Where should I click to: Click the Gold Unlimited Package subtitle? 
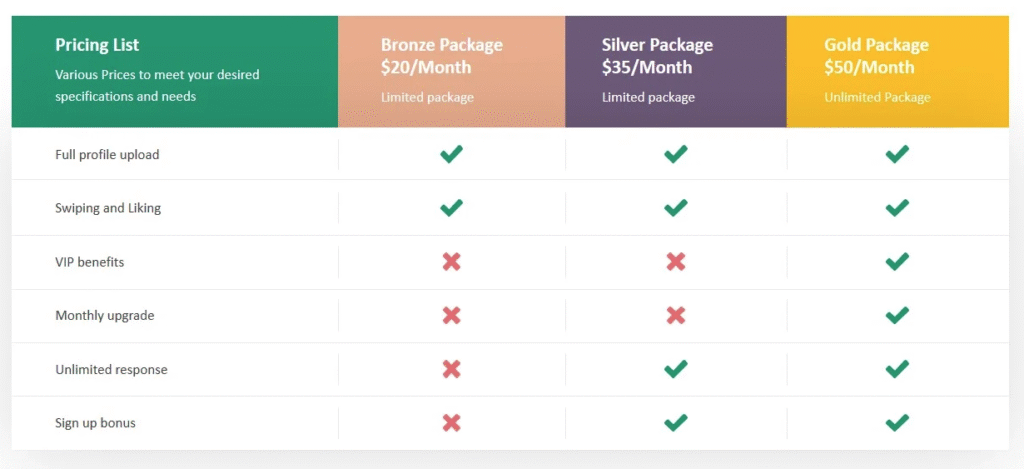click(x=877, y=97)
